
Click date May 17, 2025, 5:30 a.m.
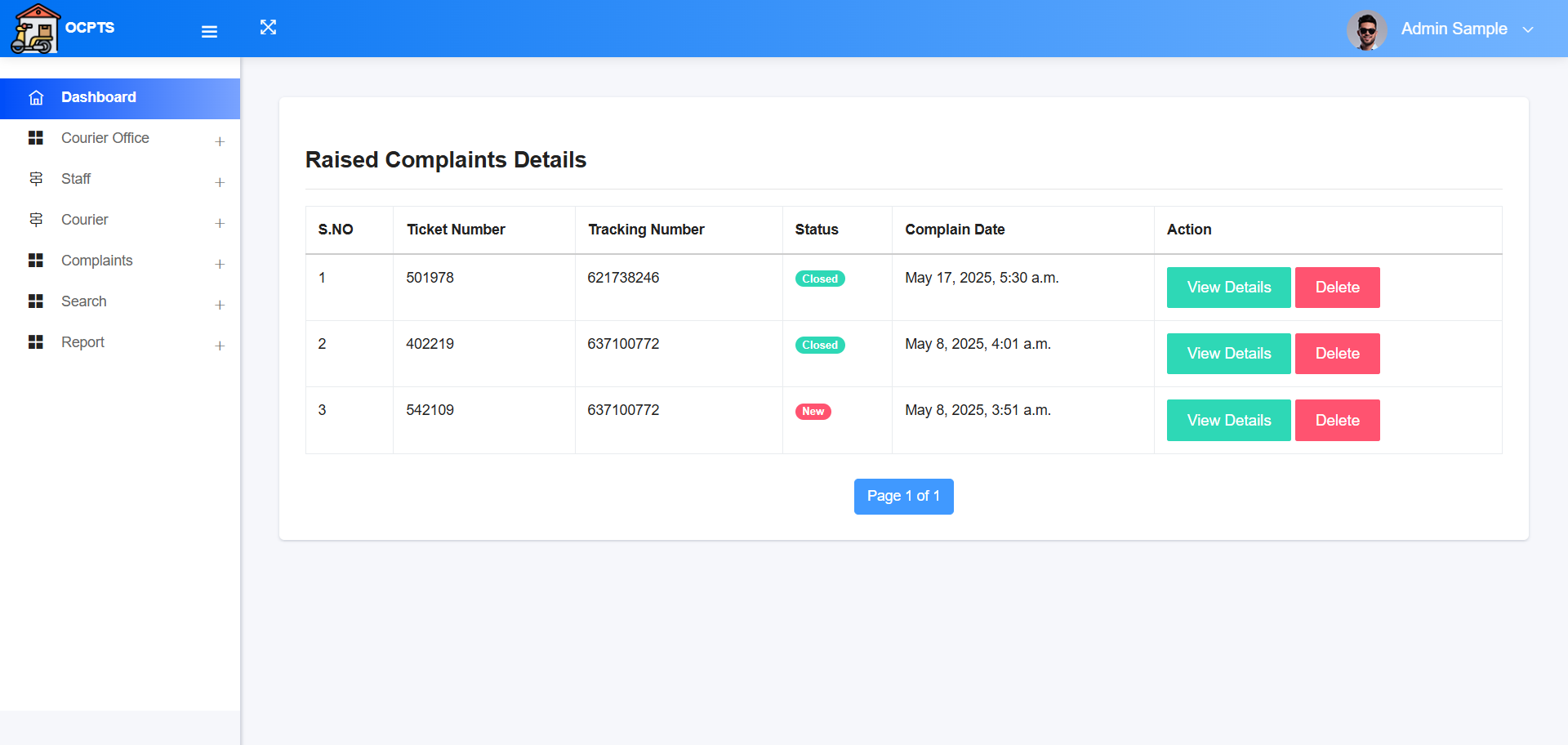tap(982, 278)
